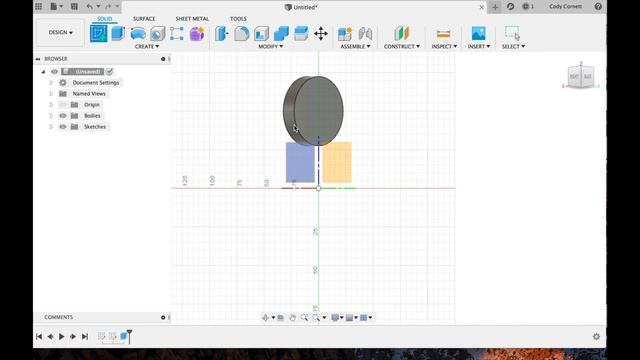The height and width of the screenshot is (360, 640).
Task: Open the File menu dropdown
Action: 56,6
